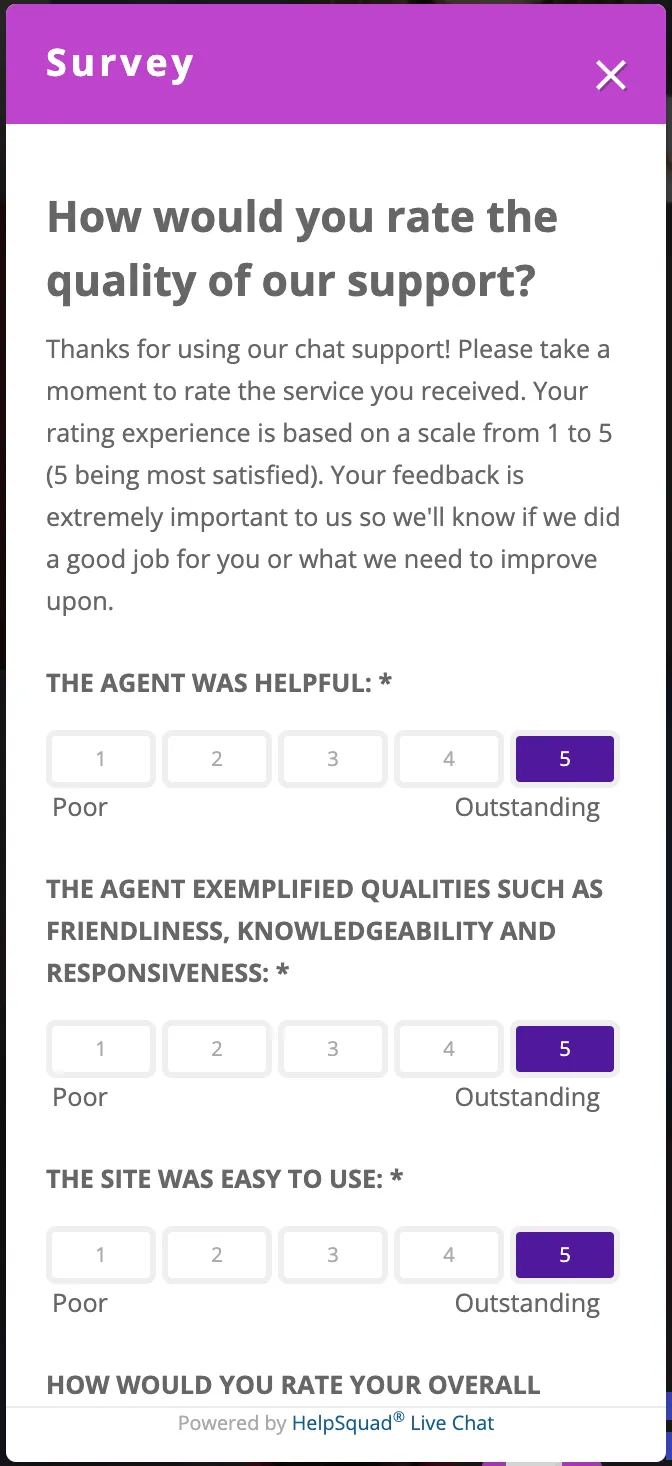
Task: Rate site ease of use as 1
Action: pyautogui.click(x=100, y=1255)
